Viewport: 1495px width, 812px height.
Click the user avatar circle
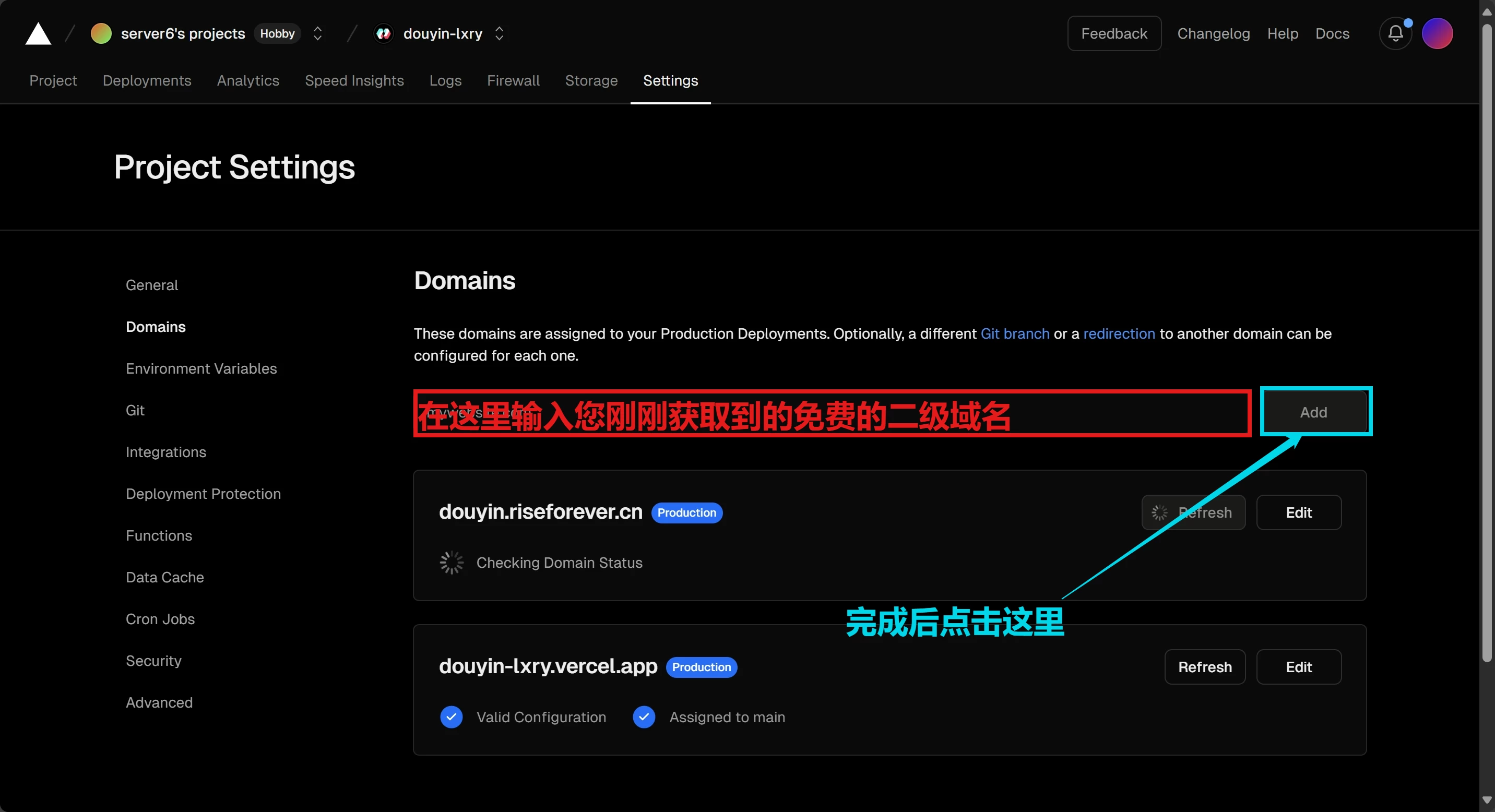pos(1437,33)
